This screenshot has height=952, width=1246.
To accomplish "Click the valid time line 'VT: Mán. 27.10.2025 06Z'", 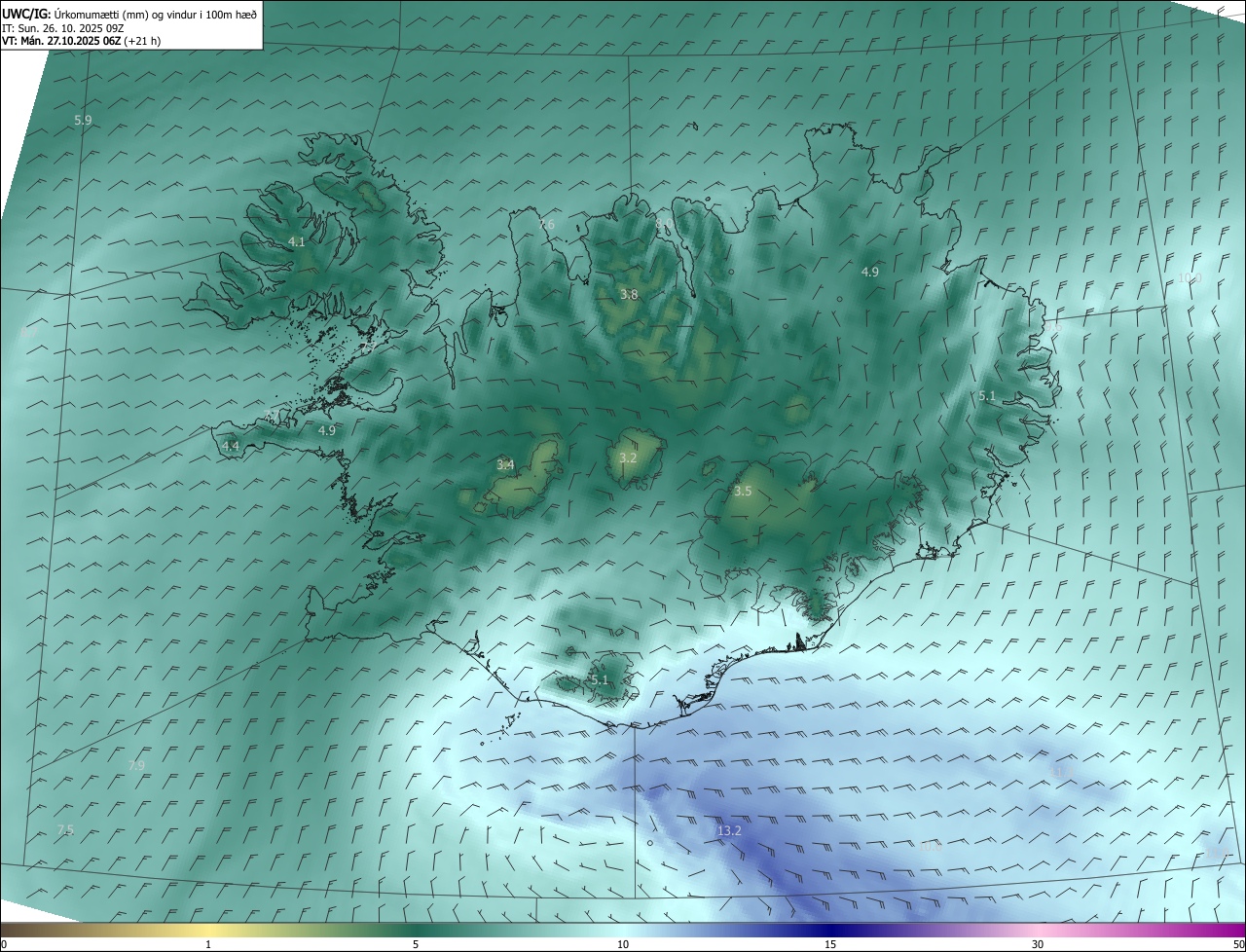I will click(x=62, y=42).
